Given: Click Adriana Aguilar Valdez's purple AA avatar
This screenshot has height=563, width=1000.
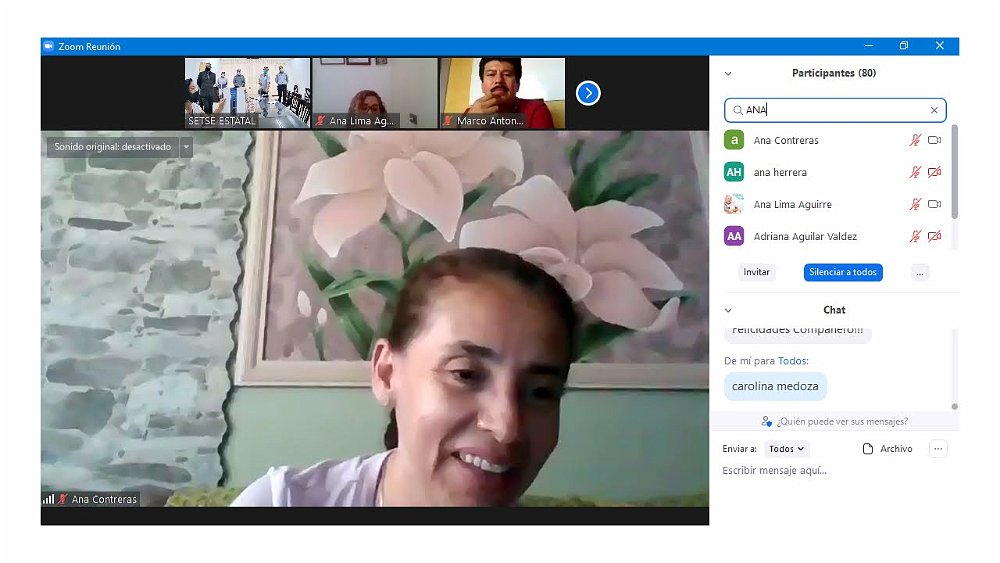Looking at the screenshot, I should (734, 236).
